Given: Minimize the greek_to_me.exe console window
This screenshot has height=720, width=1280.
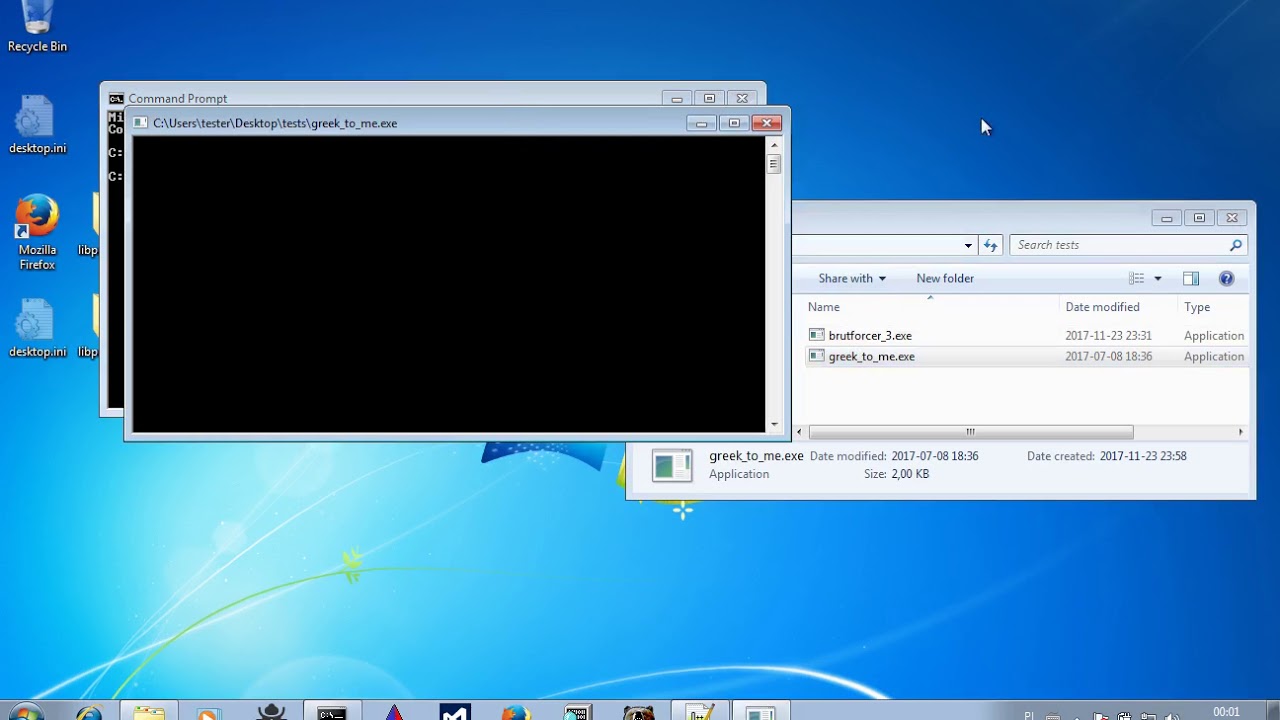Looking at the screenshot, I should click(x=701, y=123).
